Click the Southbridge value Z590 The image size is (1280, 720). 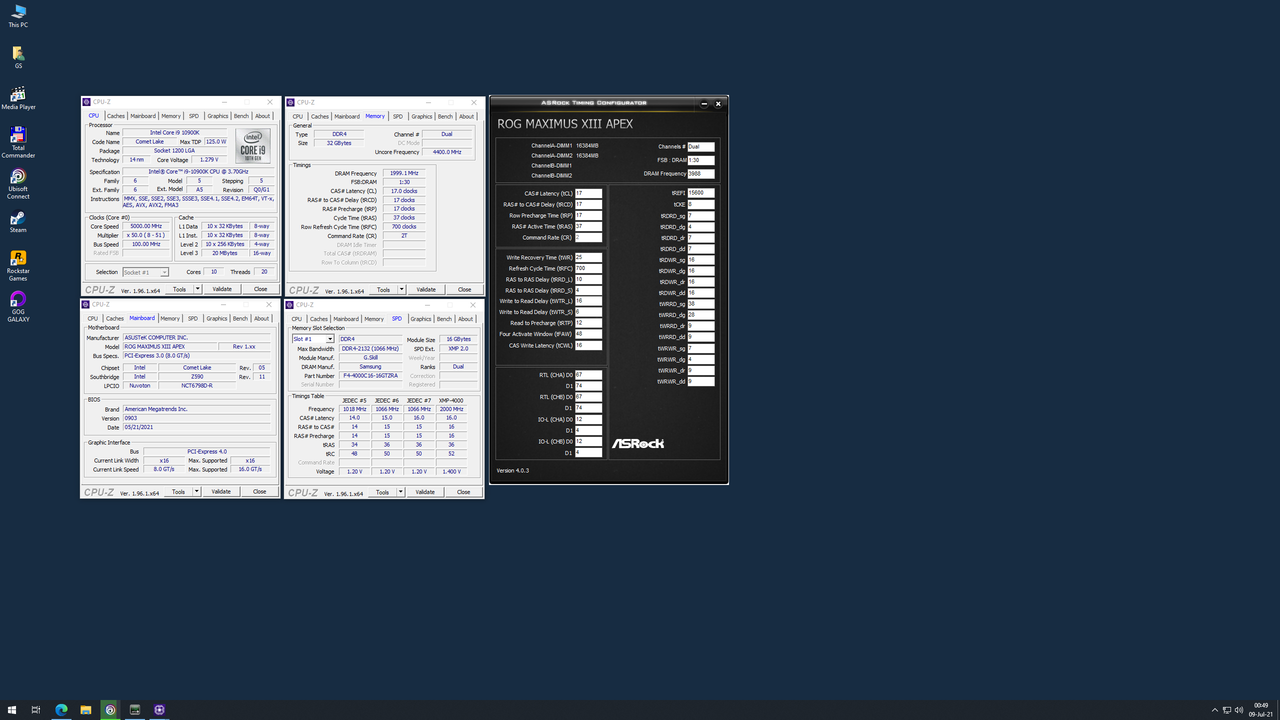pos(197,376)
